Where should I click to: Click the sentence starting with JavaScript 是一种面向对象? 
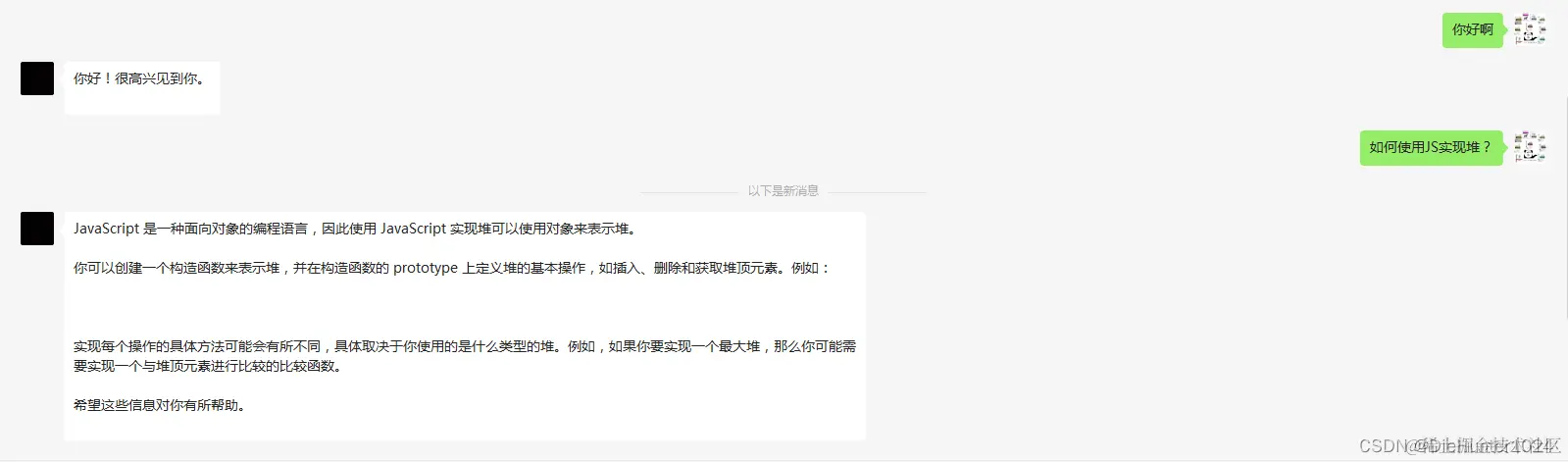357,229
